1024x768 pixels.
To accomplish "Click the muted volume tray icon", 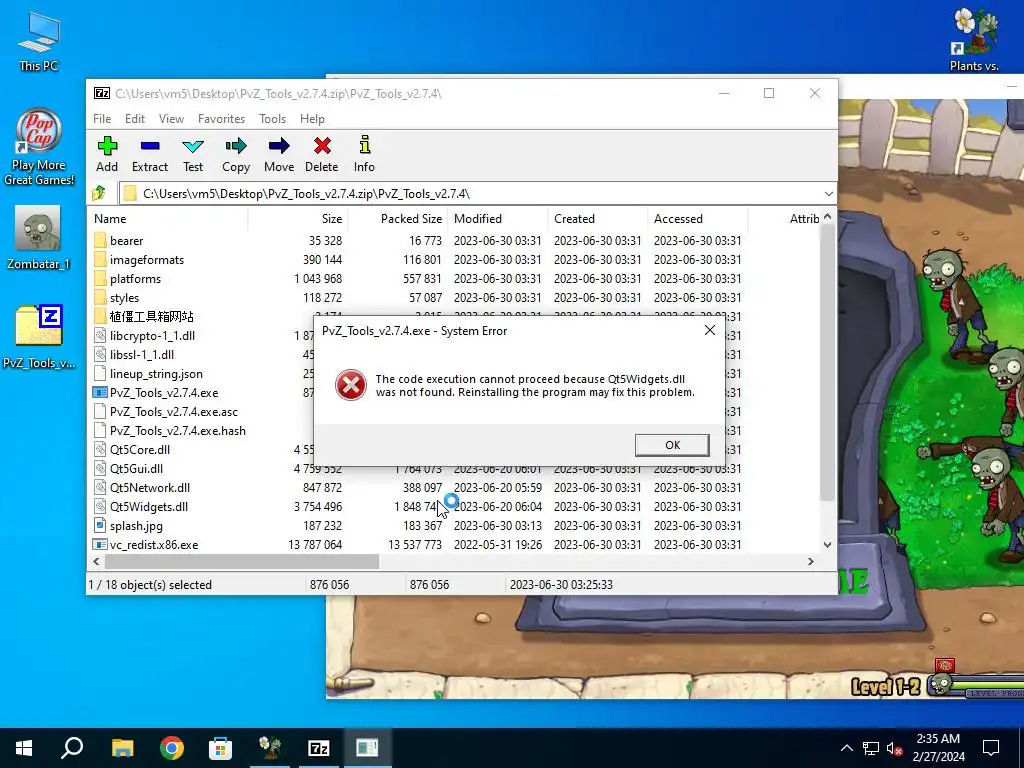I will 894,748.
